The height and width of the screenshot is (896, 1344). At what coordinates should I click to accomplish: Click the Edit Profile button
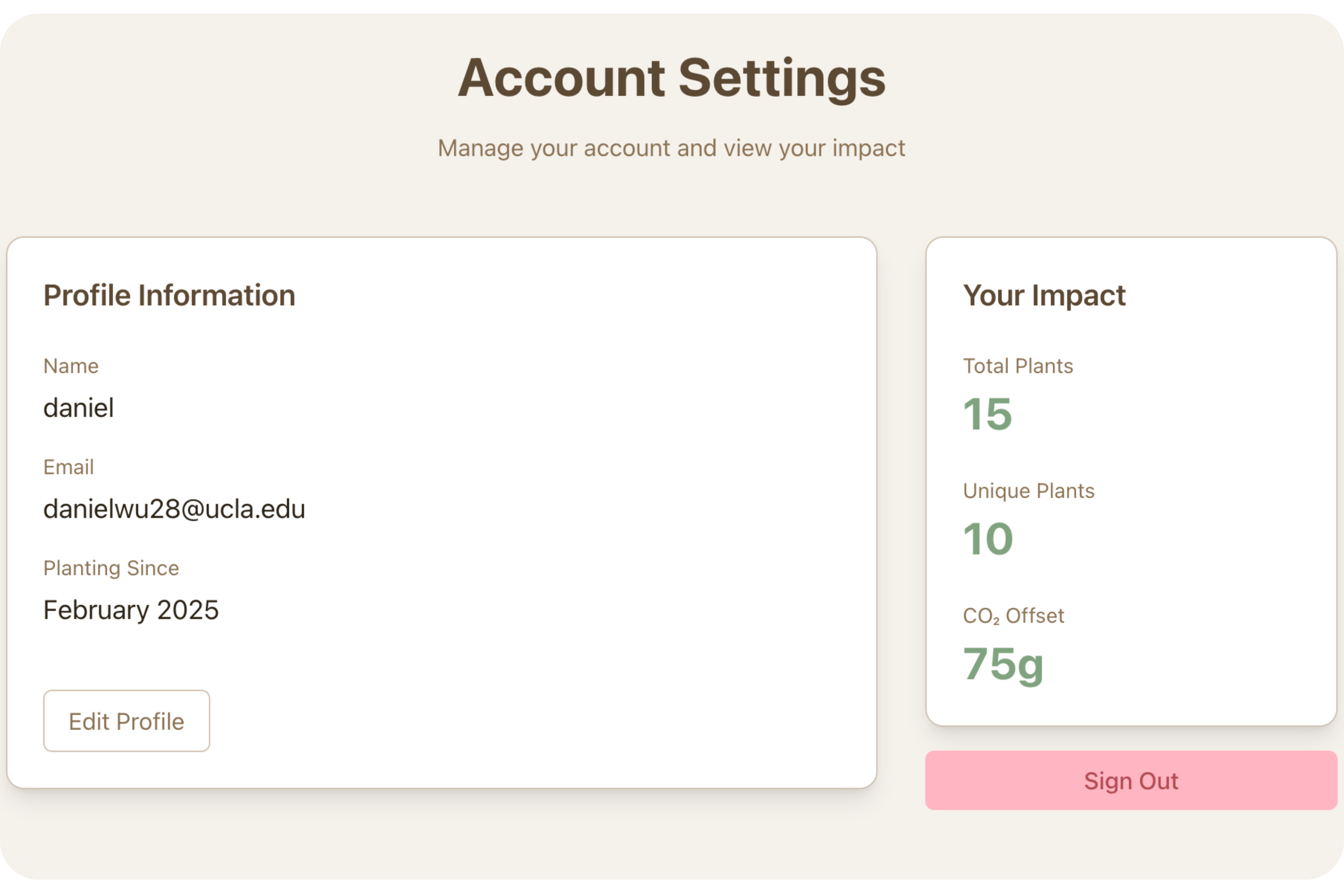pyautogui.click(x=126, y=721)
